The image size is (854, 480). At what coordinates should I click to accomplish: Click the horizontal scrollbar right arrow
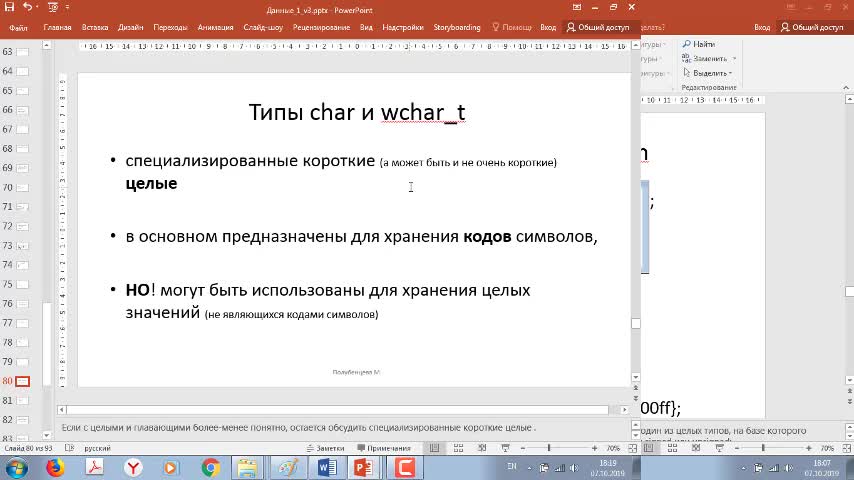coord(625,409)
